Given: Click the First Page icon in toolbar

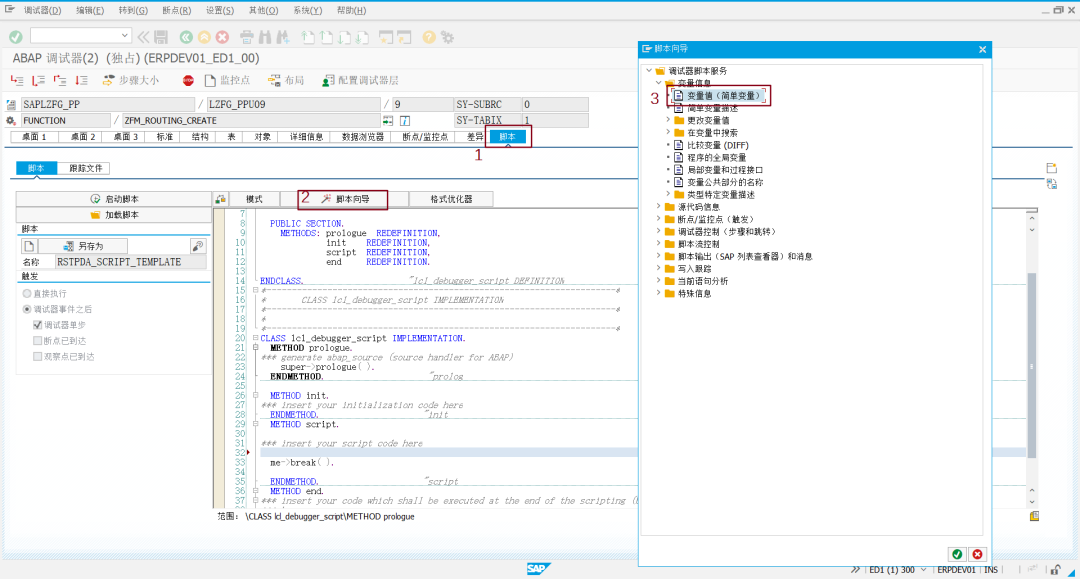Looking at the screenshot, I should 308,37.
